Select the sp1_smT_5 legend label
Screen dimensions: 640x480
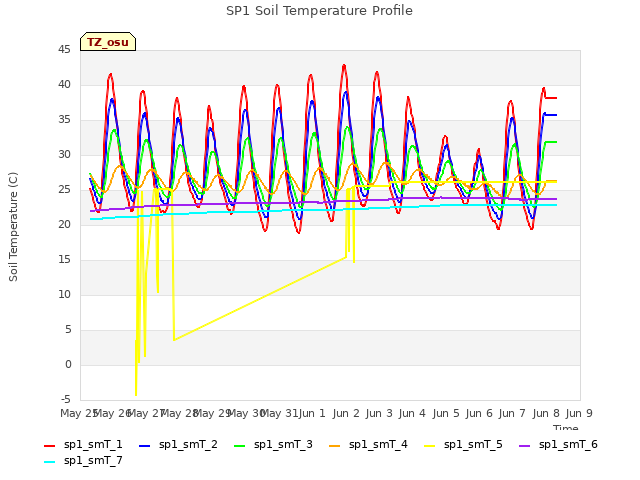473,444
